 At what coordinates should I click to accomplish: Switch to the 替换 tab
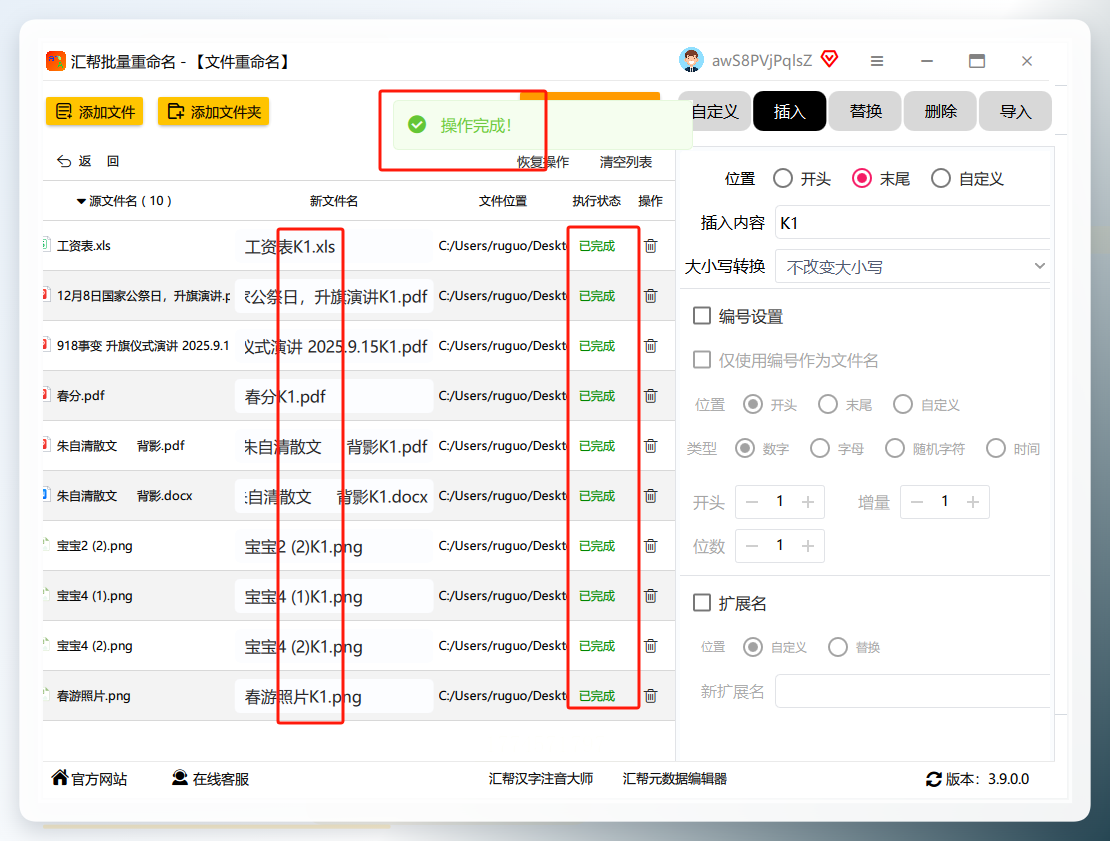click(x=865, y=111)
